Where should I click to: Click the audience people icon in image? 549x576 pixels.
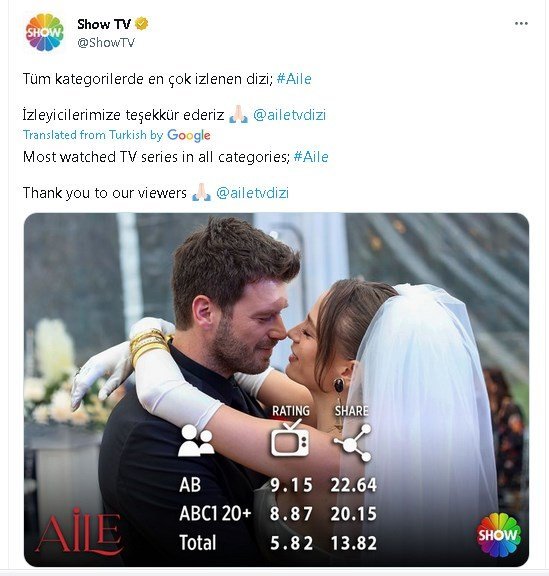click(x=196, y=440)
